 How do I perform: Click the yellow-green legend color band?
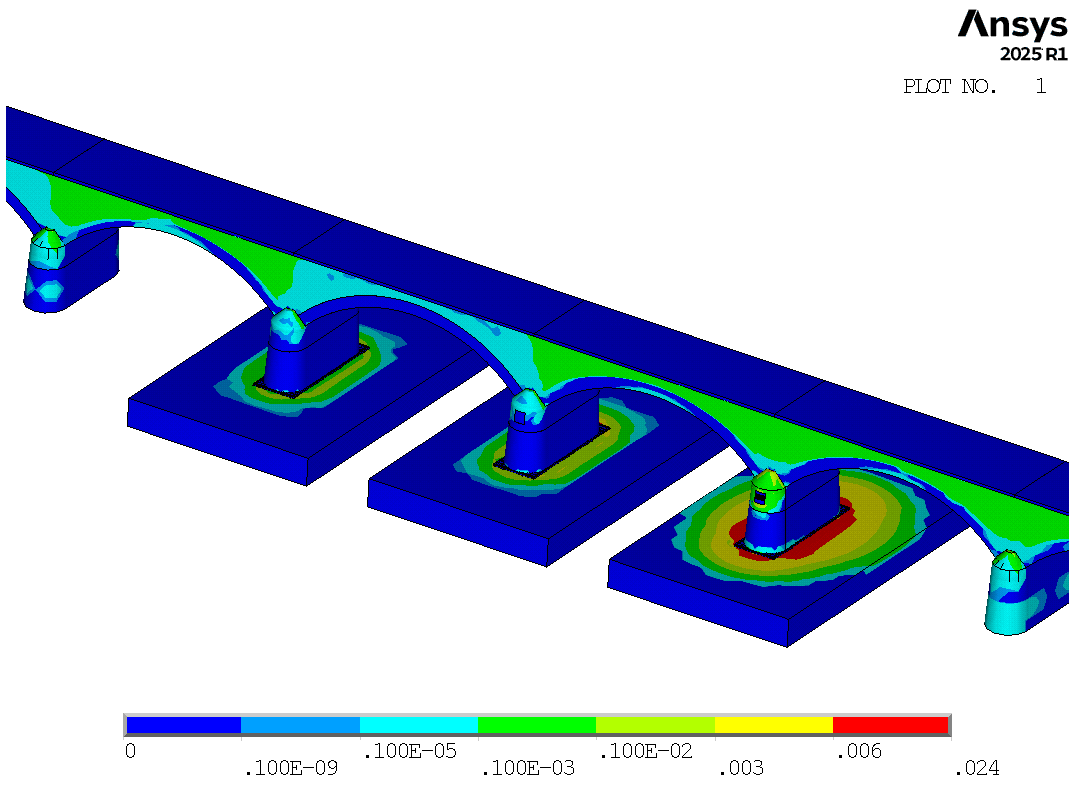(x=655, y=725)
